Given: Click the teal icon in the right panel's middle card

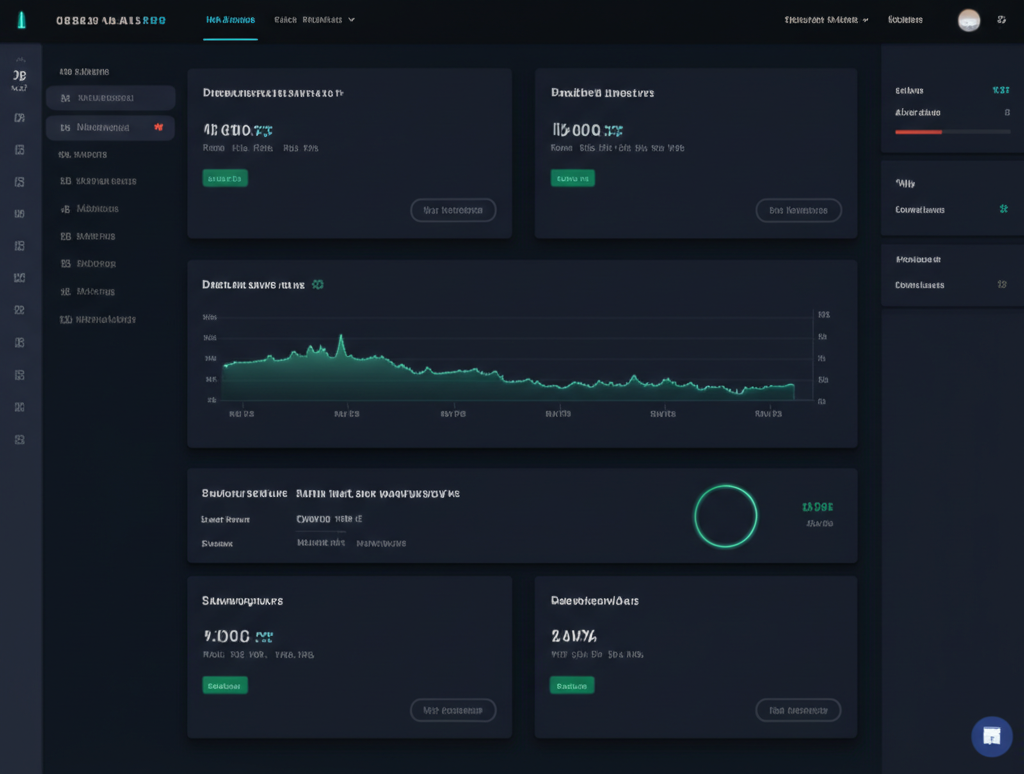Looking at the screenshot, I should pyautogui.click(x=1002, y=209).
